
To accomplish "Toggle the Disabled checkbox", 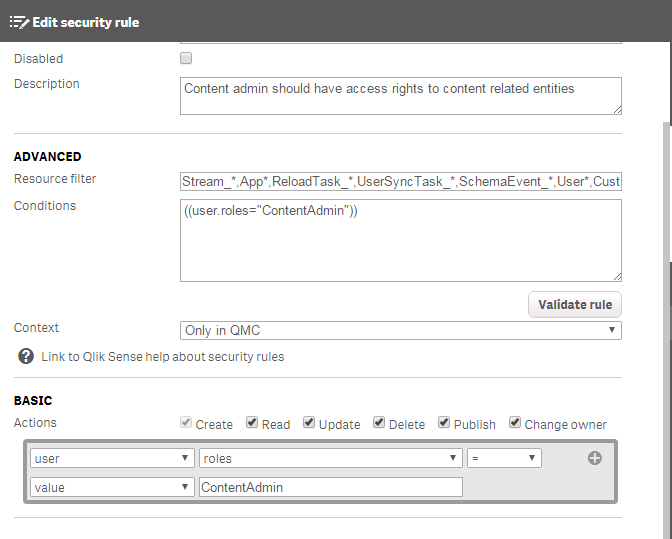I will (x=186, y=59).
